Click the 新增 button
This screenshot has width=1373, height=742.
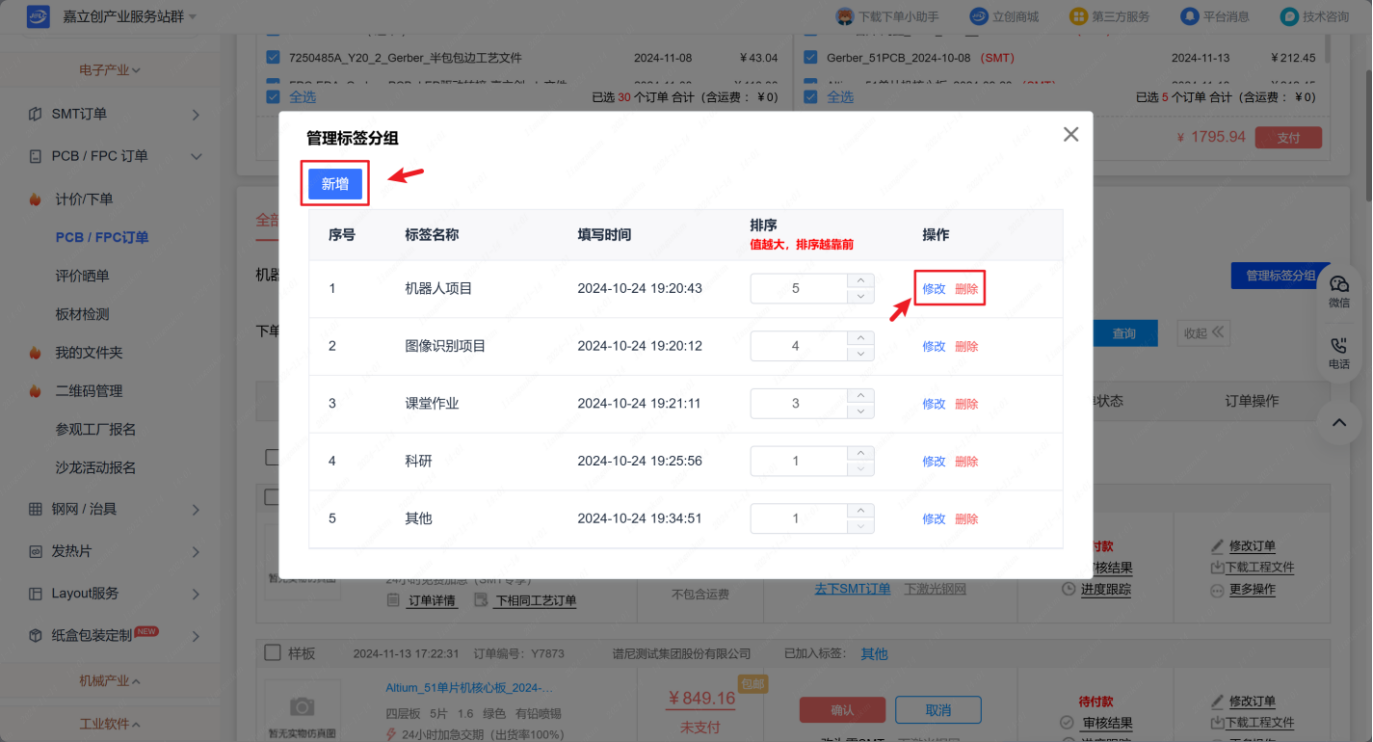335,184
